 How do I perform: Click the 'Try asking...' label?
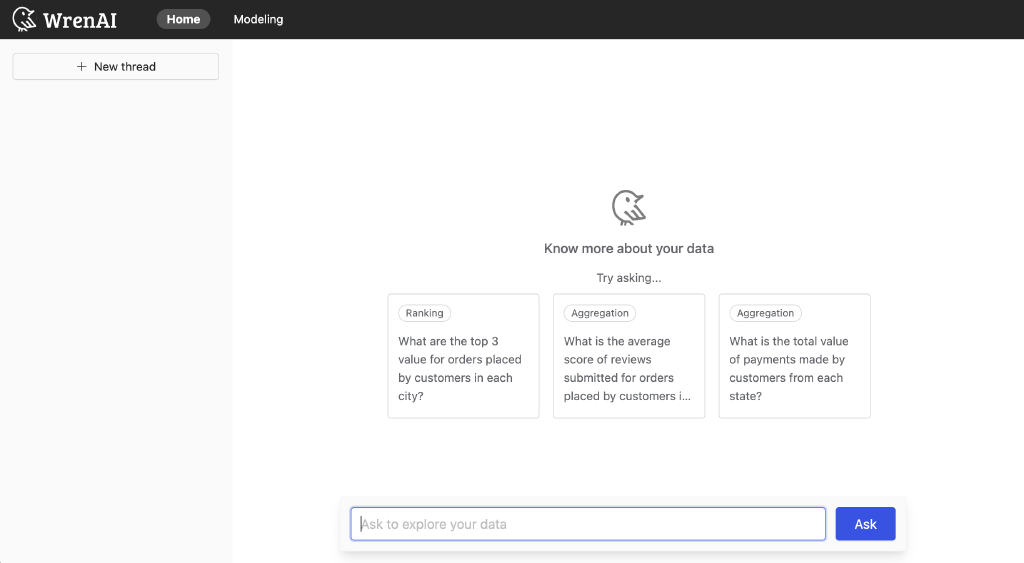tap(628, 278)
